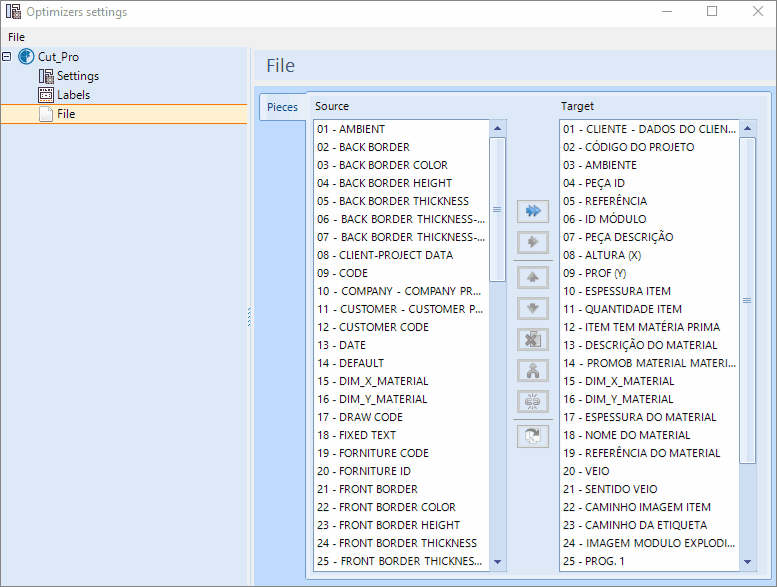Click the Target list scrollbar thumb
Viewport: 777px width, 587px height.
click(x=748, y=301)
